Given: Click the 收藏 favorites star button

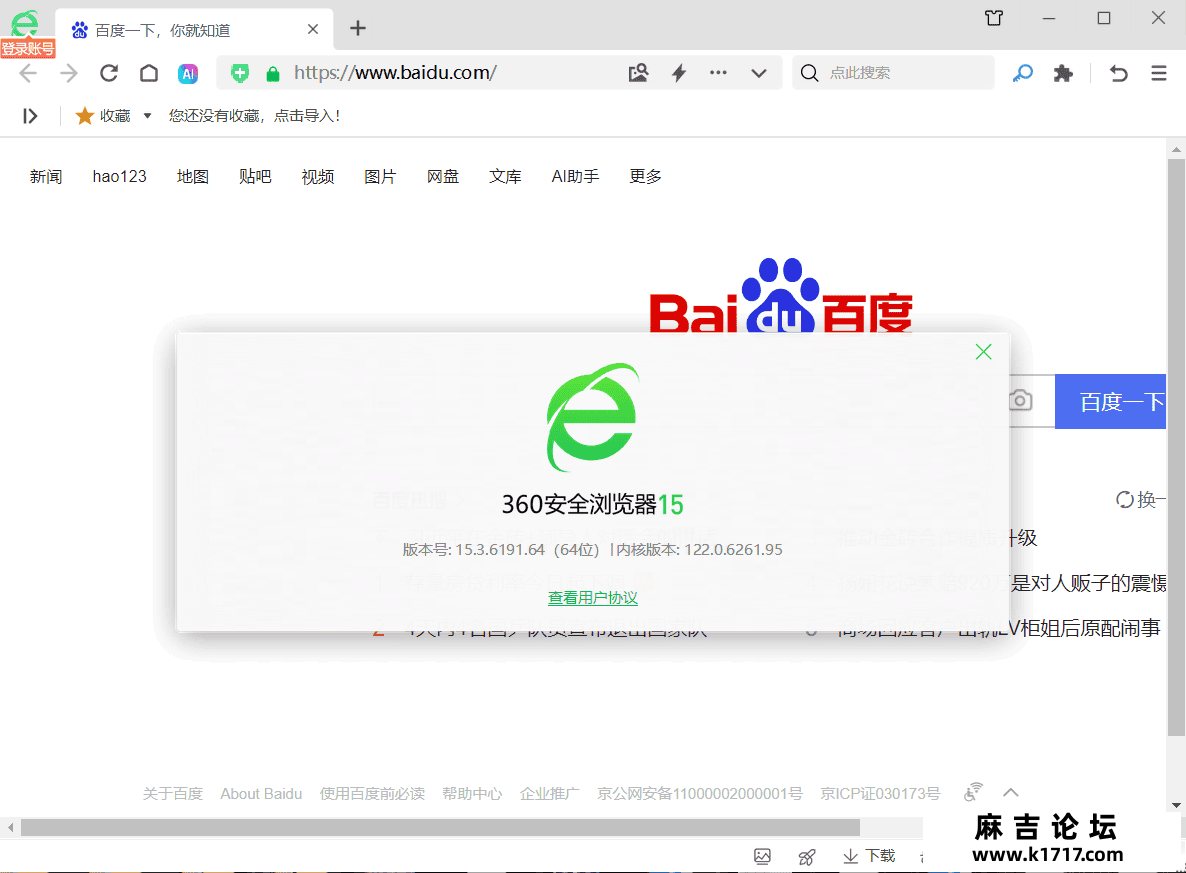Looking at the screenshot, I should click(104, 116).
